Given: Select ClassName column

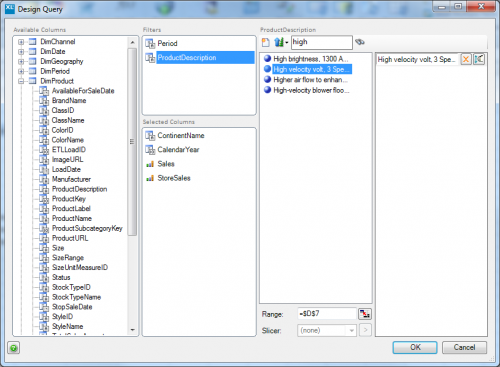Looking at the screenshot, I should click(68, 120).
